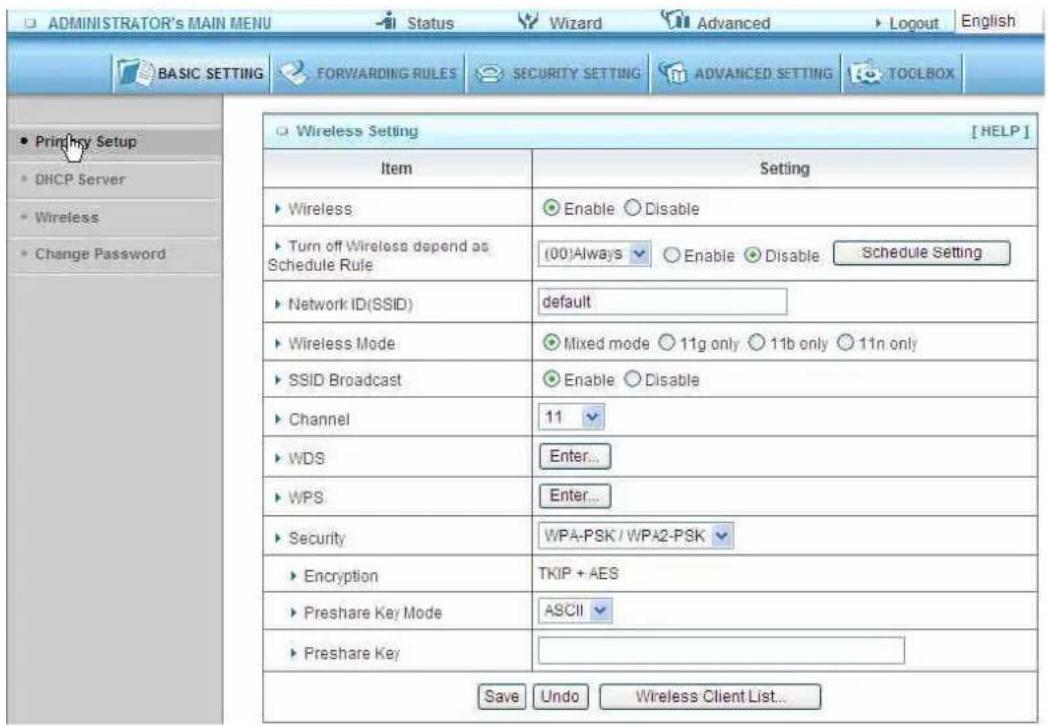
Task: Select Disable for schedule rule
Action: (753, 255)
